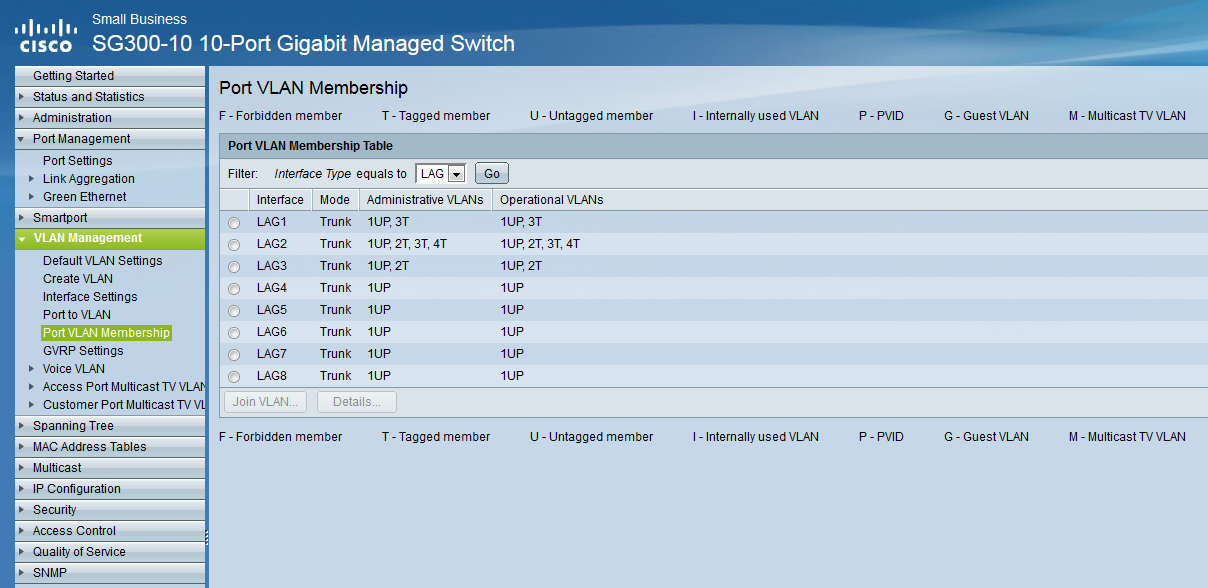The width and height of the screenshot is (1208, 588).
Task: Expand the Voice VLAN subtree arrow
Action: [32, 369]
